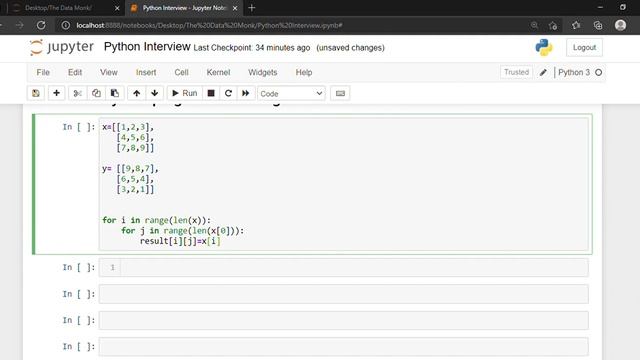Viewport: 640px width, 360px height.
Task: Click the browser address bar URL
Action: 209,25
